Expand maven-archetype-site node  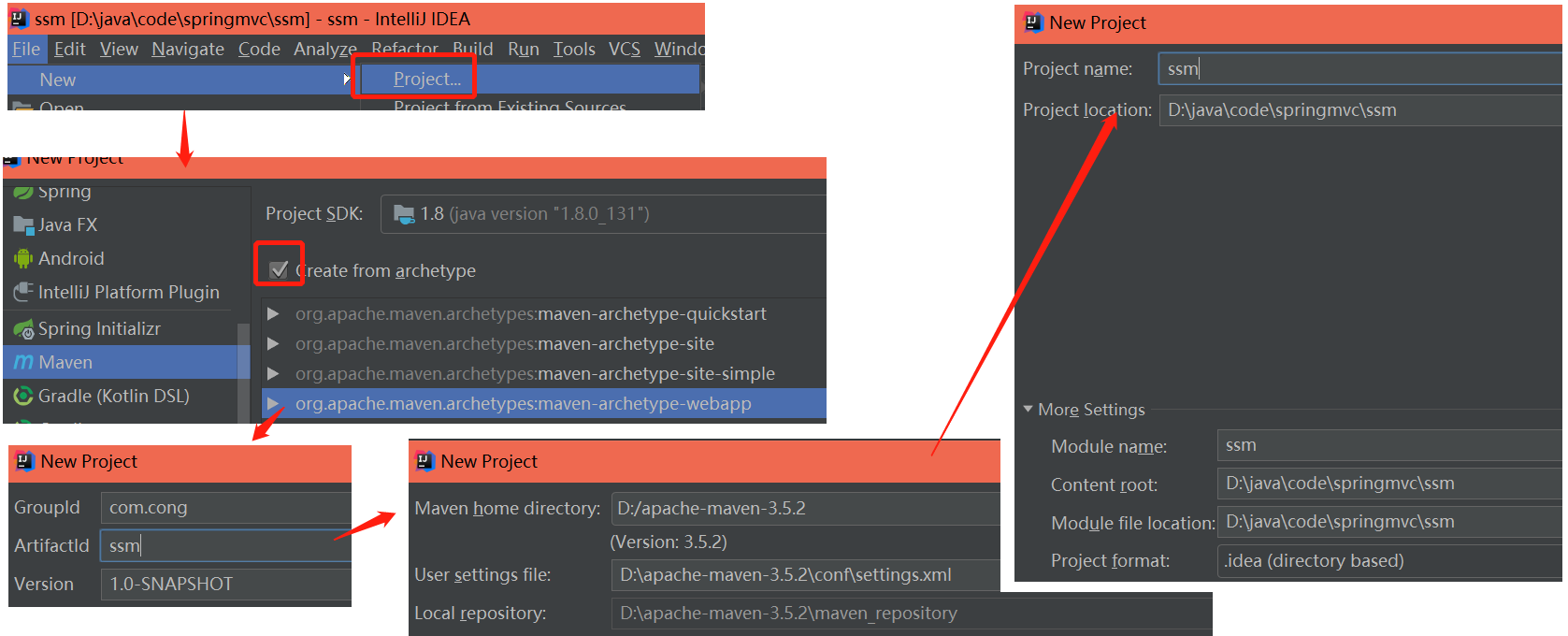point(273,343)
